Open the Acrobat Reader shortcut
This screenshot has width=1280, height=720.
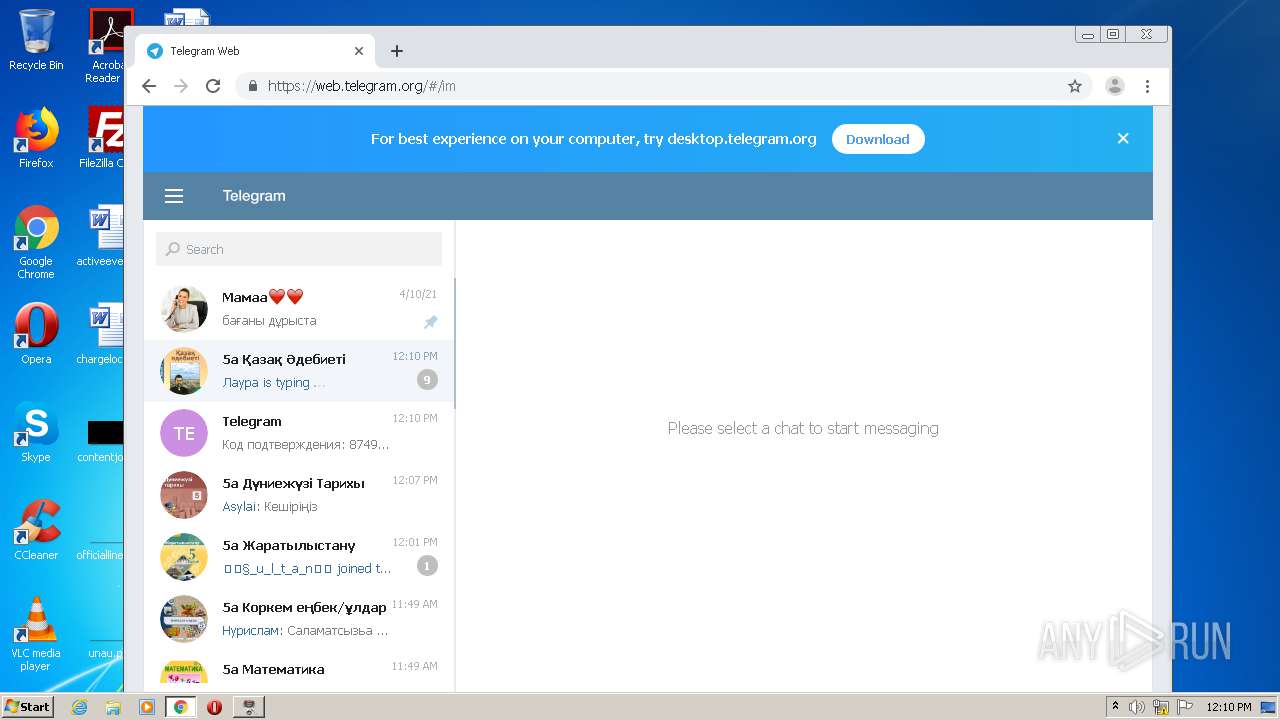tap(105, 46)
